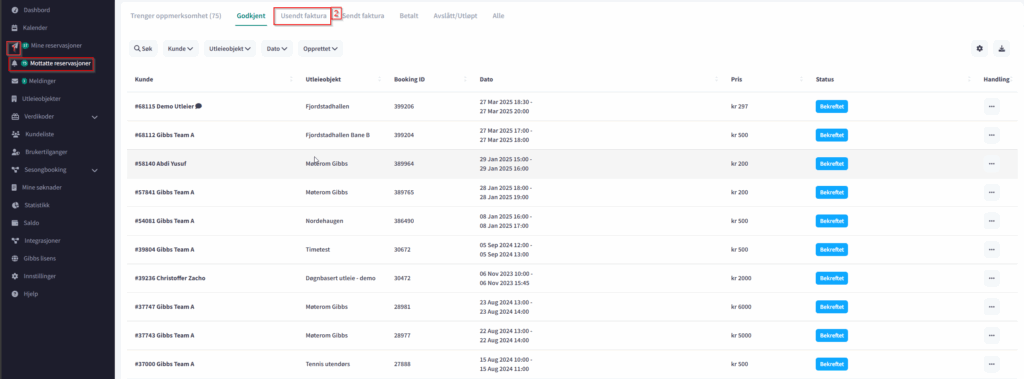The image size is (1024, 379).
Task: Click the download export icon
Action: click(1001, 48)
